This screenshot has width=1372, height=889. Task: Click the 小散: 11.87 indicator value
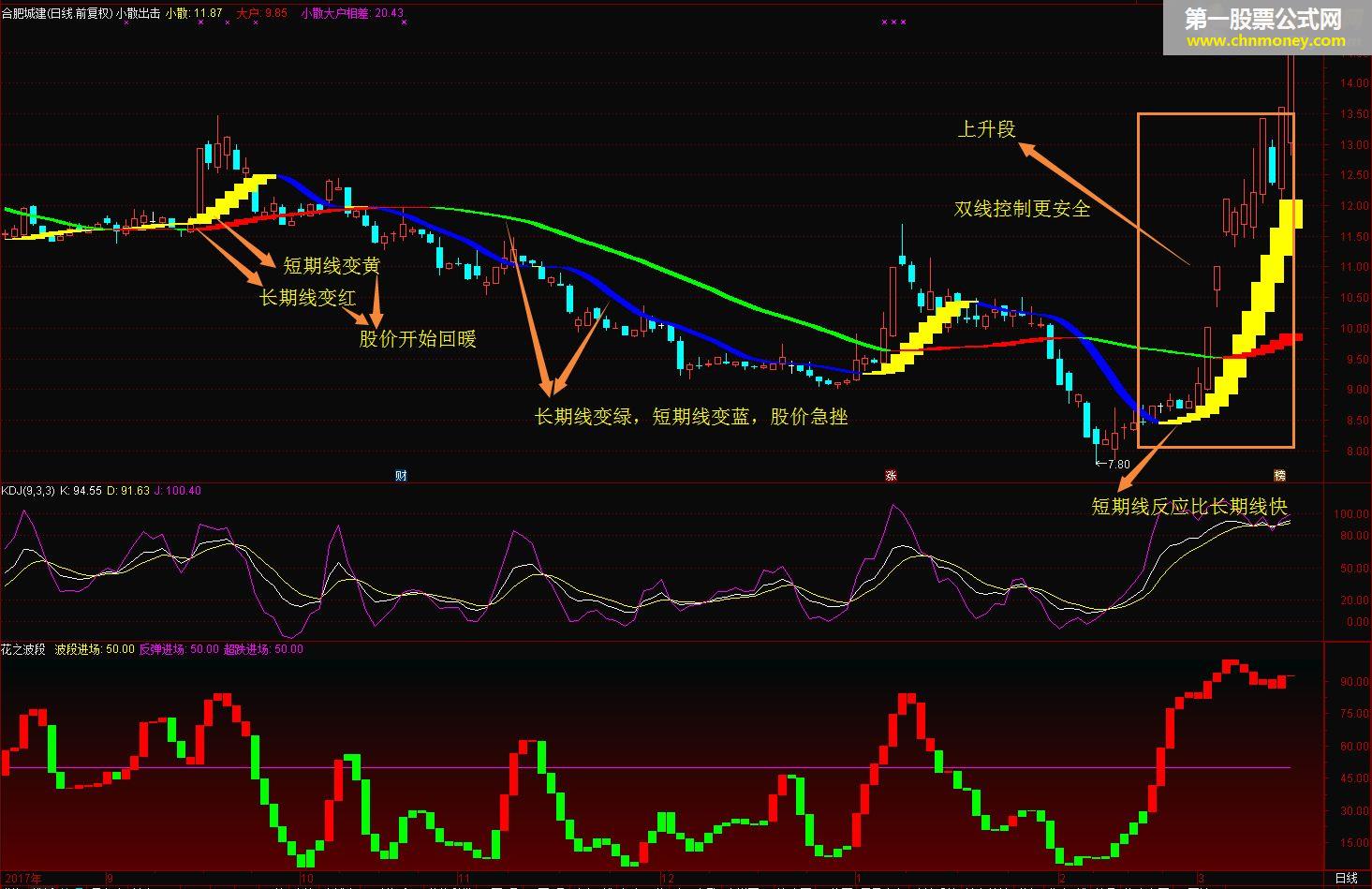tap(194, 13)
